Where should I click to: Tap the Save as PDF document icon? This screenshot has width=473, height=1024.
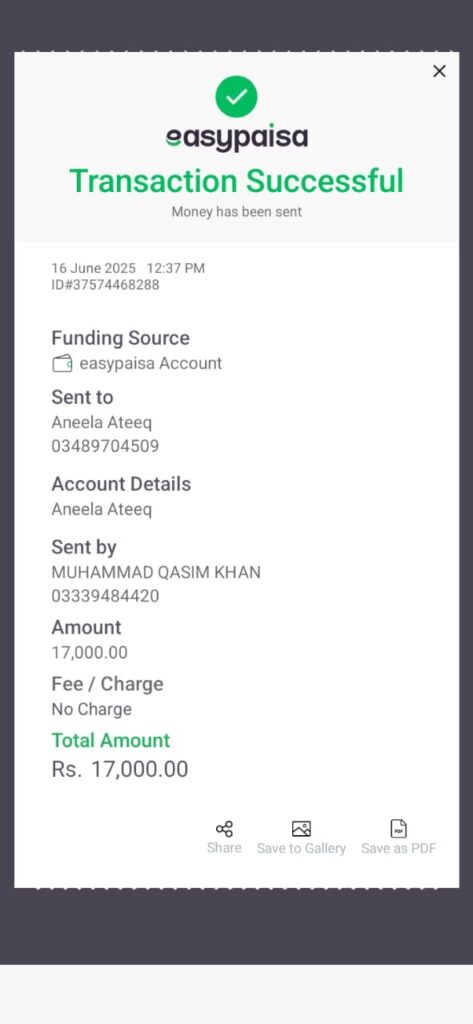(x=399, y=829)
